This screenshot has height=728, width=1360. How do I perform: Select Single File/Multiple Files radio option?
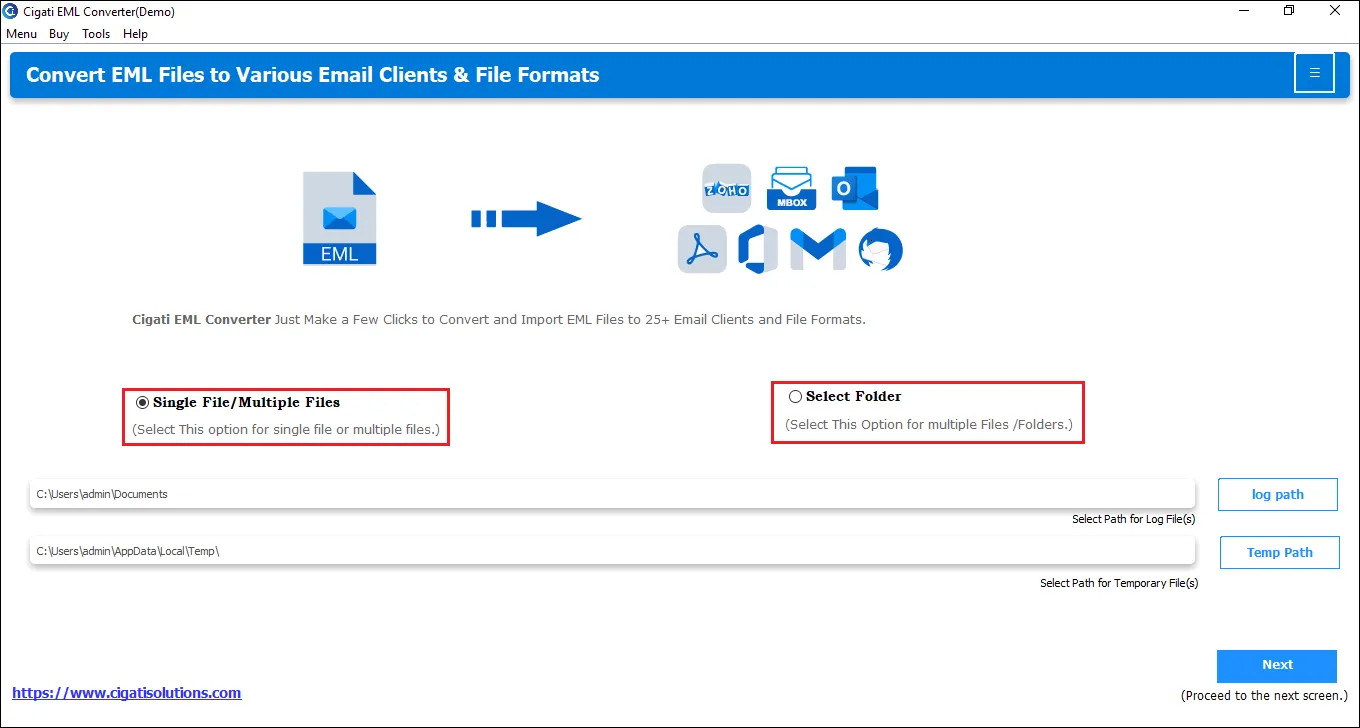pyautogui.click(x=143, y=402)
